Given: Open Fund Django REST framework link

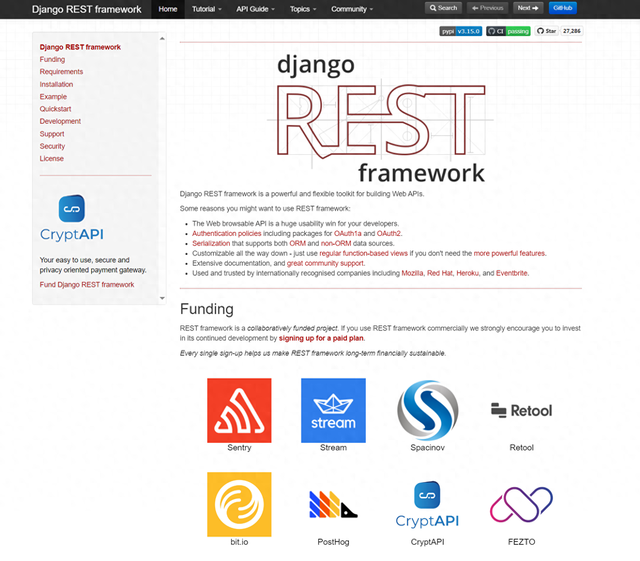Looking at the screenshot, I should (x=87, y=284).
